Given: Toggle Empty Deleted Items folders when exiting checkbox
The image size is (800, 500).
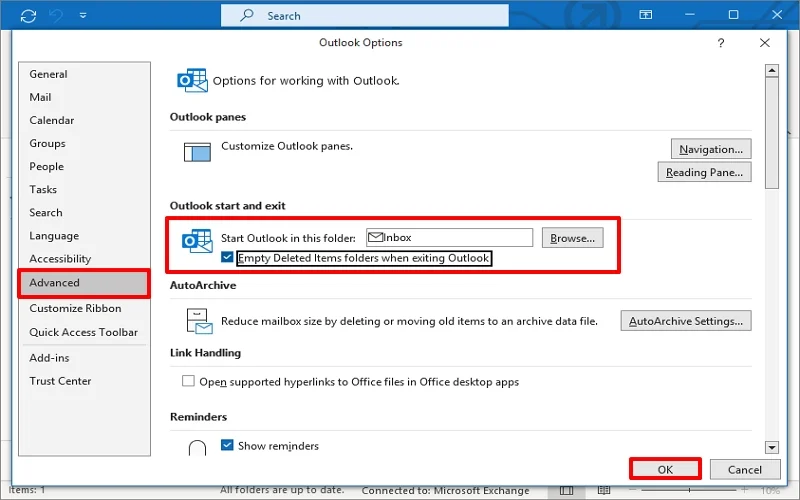Looking at the screenshot, I should coord(227,257).
